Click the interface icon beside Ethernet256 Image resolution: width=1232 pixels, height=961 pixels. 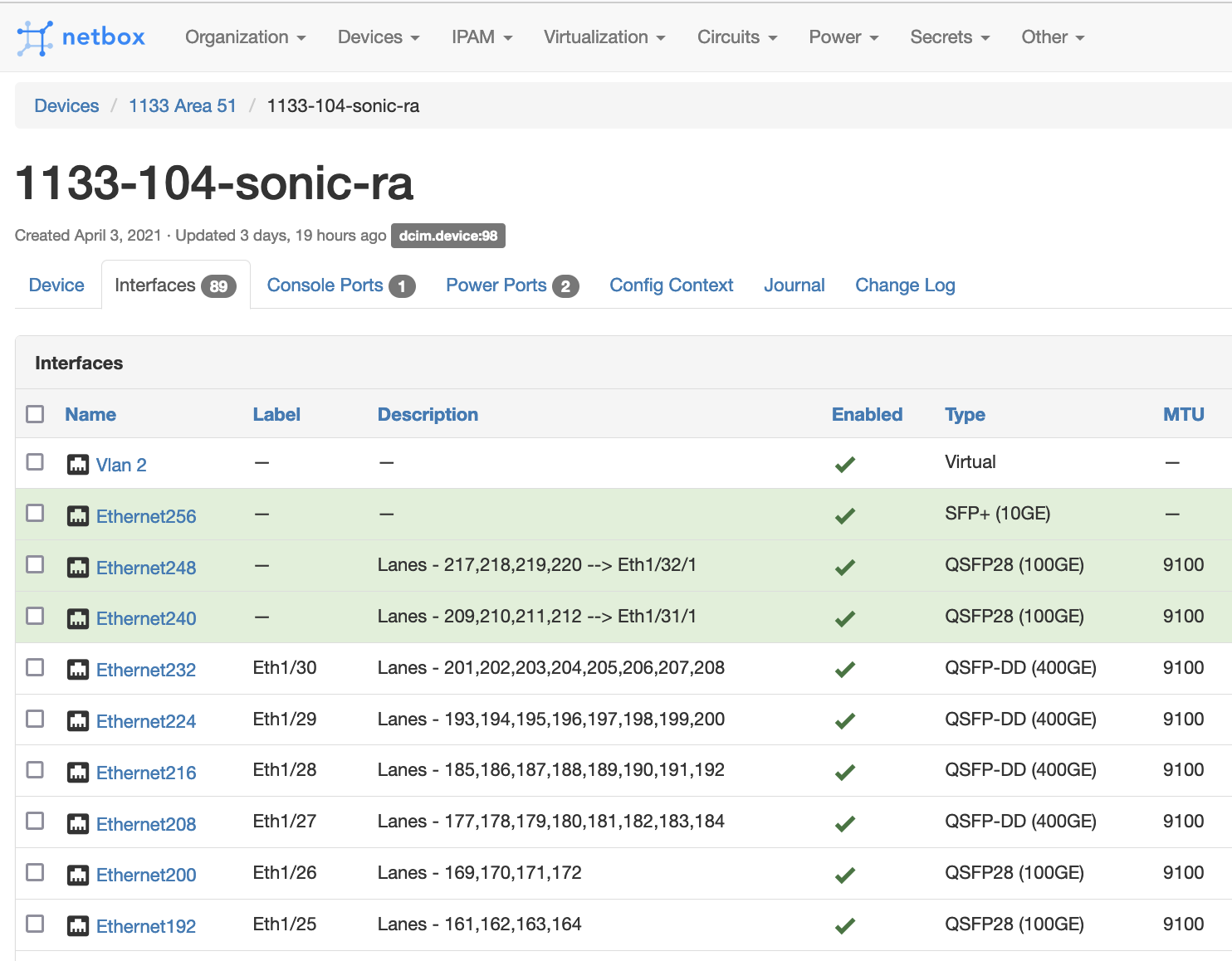tap(77, 515)
